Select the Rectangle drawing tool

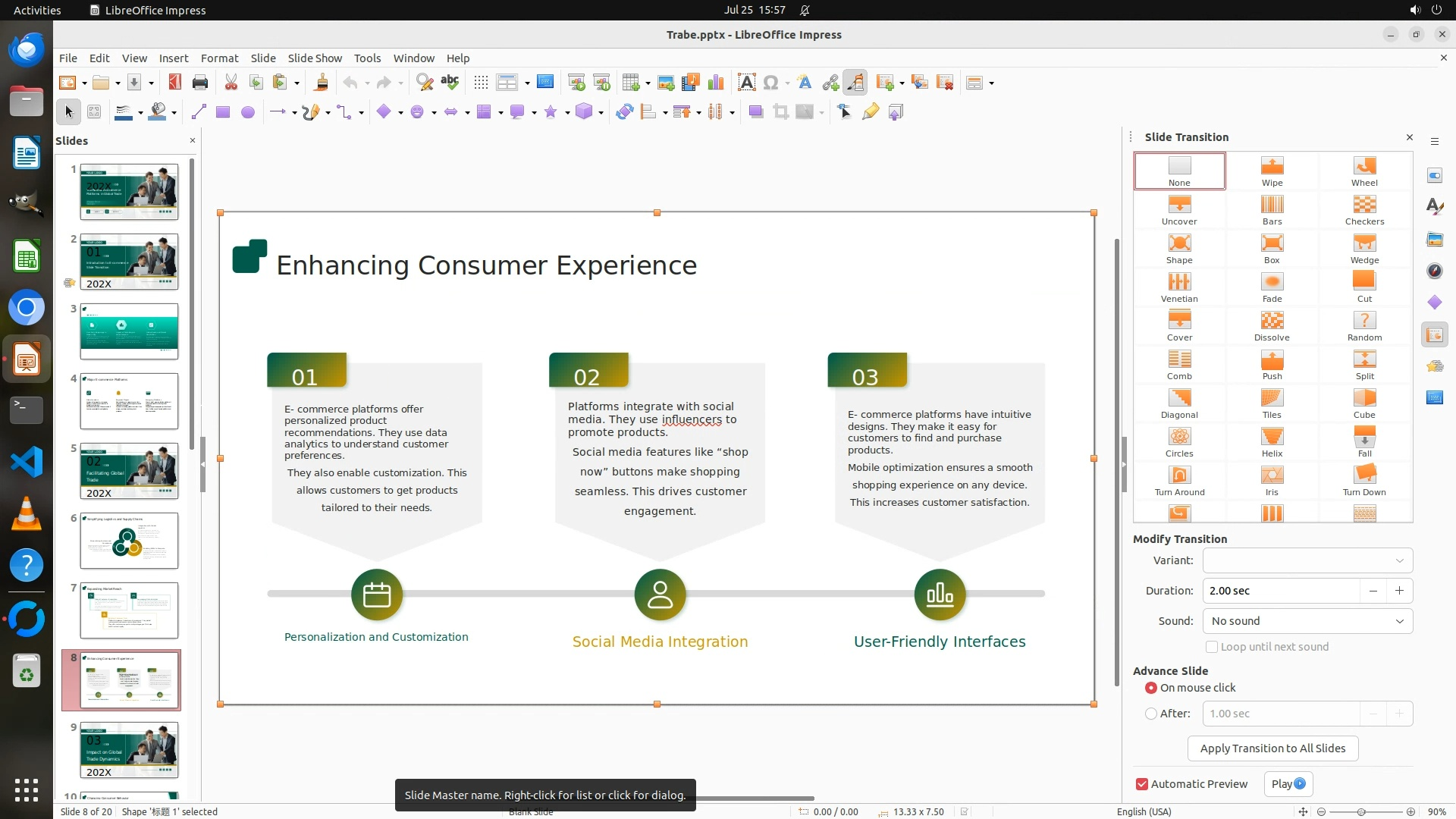(x=223, y=112)
